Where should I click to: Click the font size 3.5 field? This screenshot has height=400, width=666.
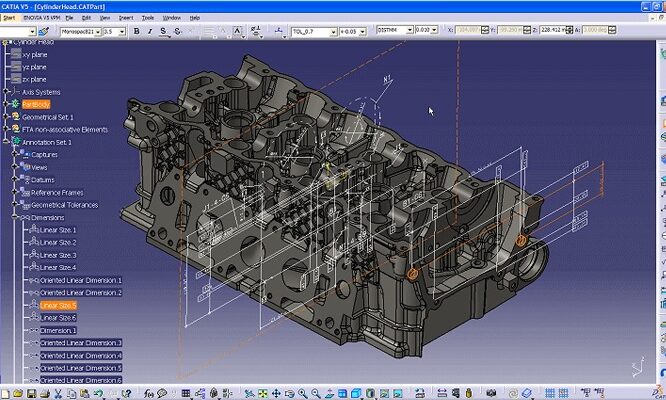[108, 31]
